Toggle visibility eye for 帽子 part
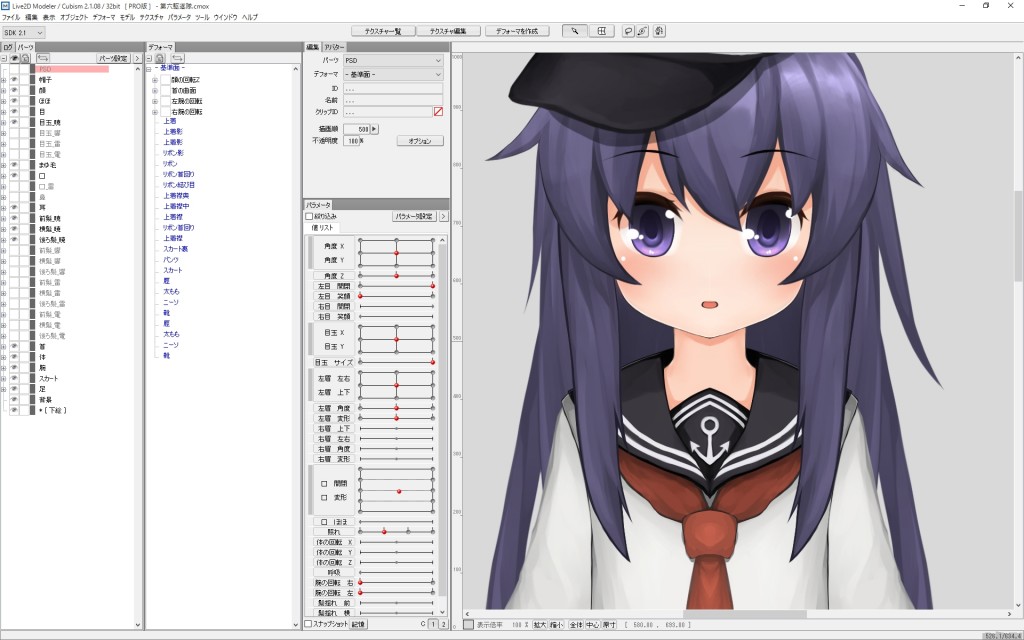1024x640 pixels. (14, 80)
